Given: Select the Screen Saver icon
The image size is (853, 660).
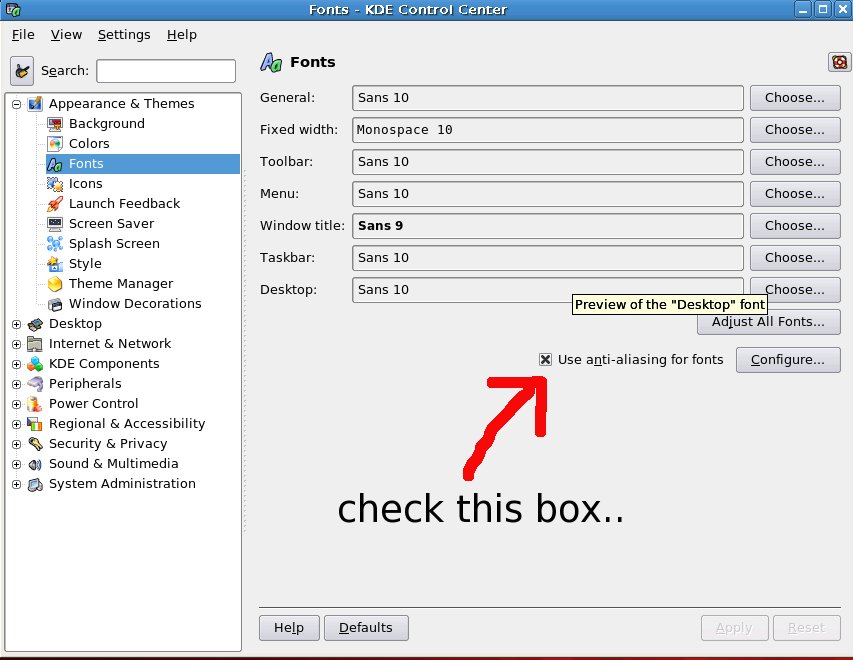Looking at the screenshot, I should click(55, 224).
